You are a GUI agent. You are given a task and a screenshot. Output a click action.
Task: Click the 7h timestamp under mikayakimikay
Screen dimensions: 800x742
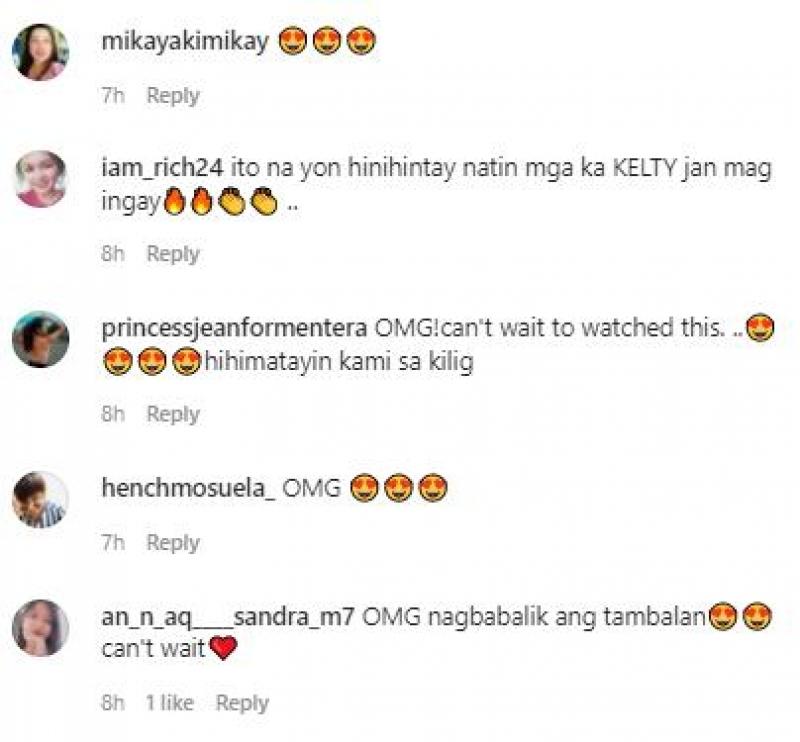coord(113,95)
